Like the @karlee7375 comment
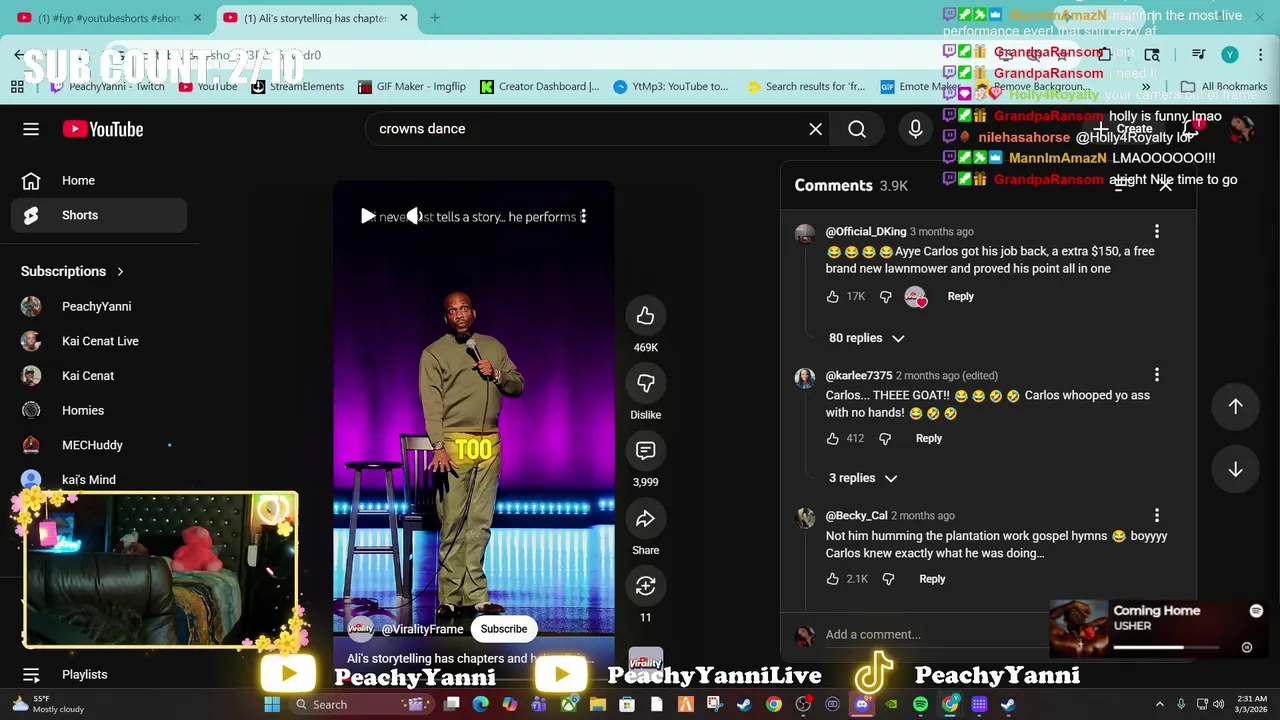Image resolution: width=1280 pixels, height=720 pixels. point(833,439)
